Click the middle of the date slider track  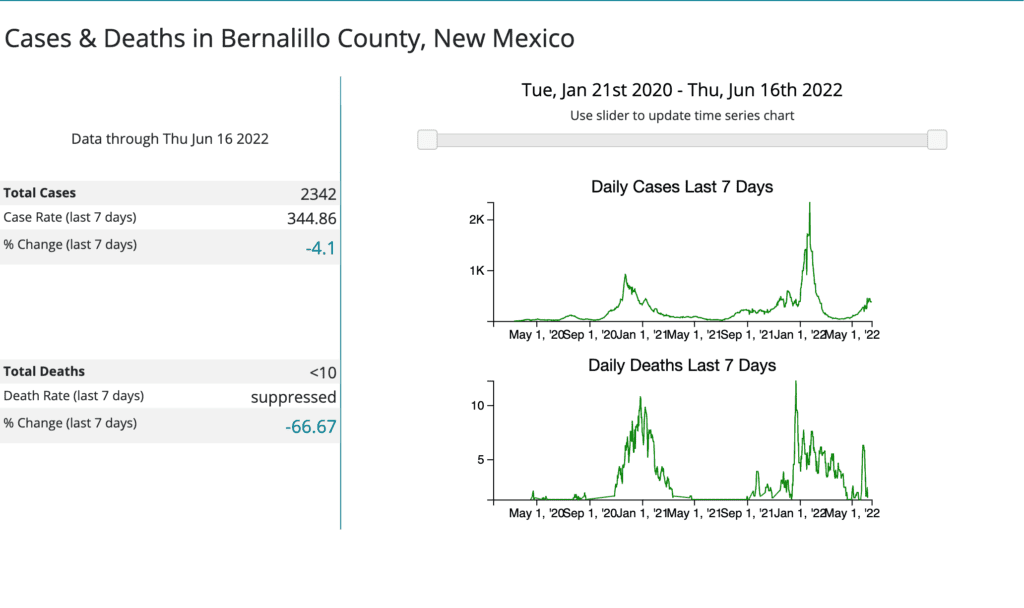(682, 140)
